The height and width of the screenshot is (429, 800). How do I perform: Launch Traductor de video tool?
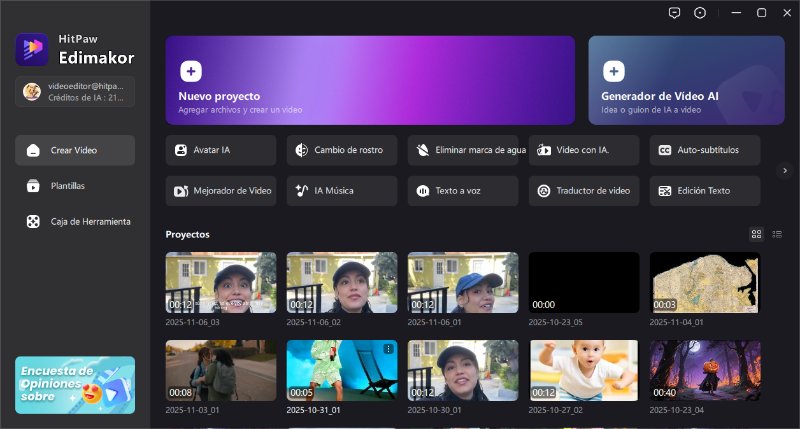tap(584, 191)
